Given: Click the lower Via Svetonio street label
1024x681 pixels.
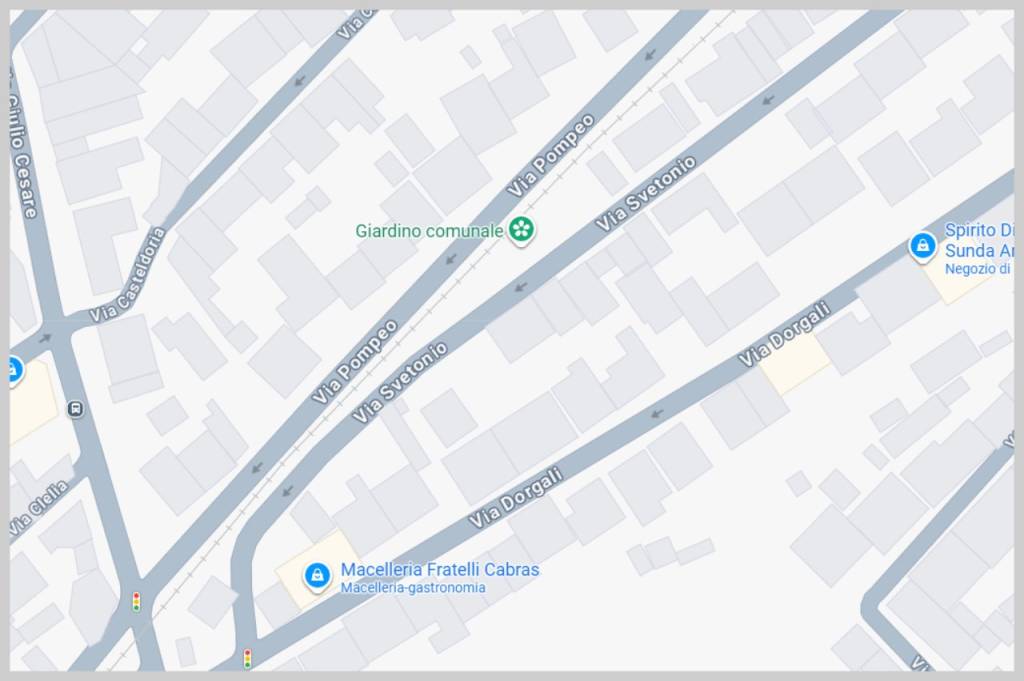Looking at the screenshot, I should (400, 382).
